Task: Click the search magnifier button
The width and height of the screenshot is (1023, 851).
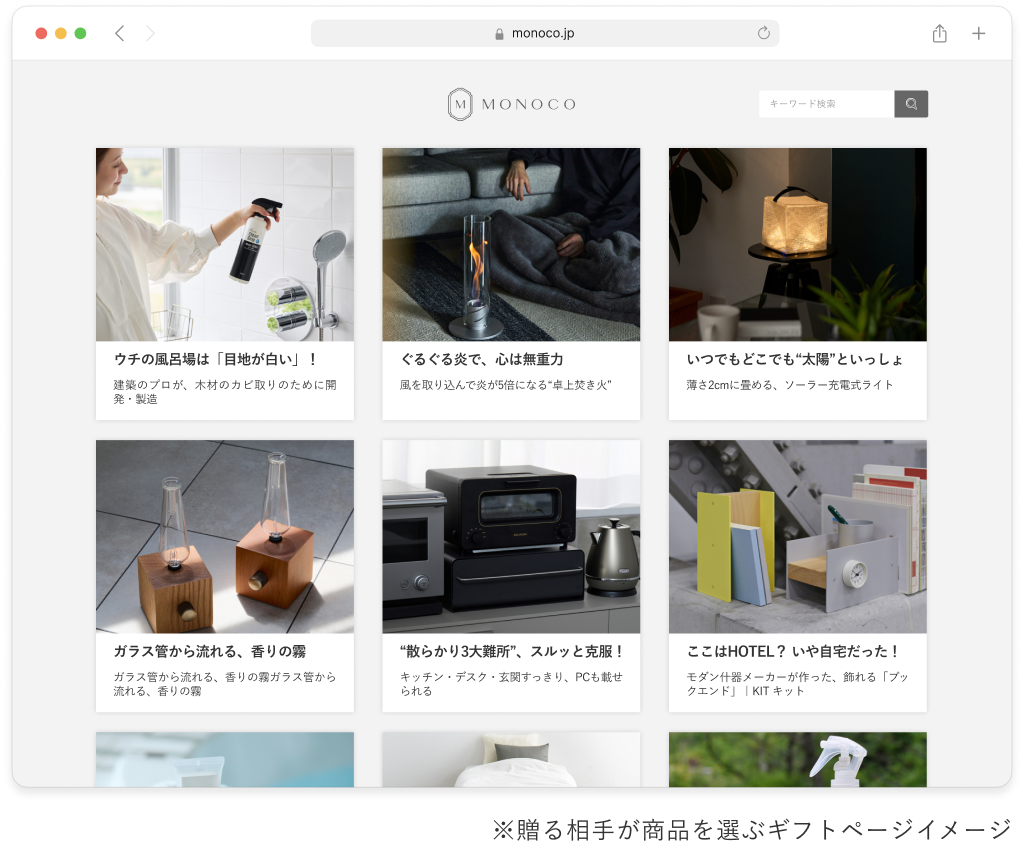Action: click(911, 104)
